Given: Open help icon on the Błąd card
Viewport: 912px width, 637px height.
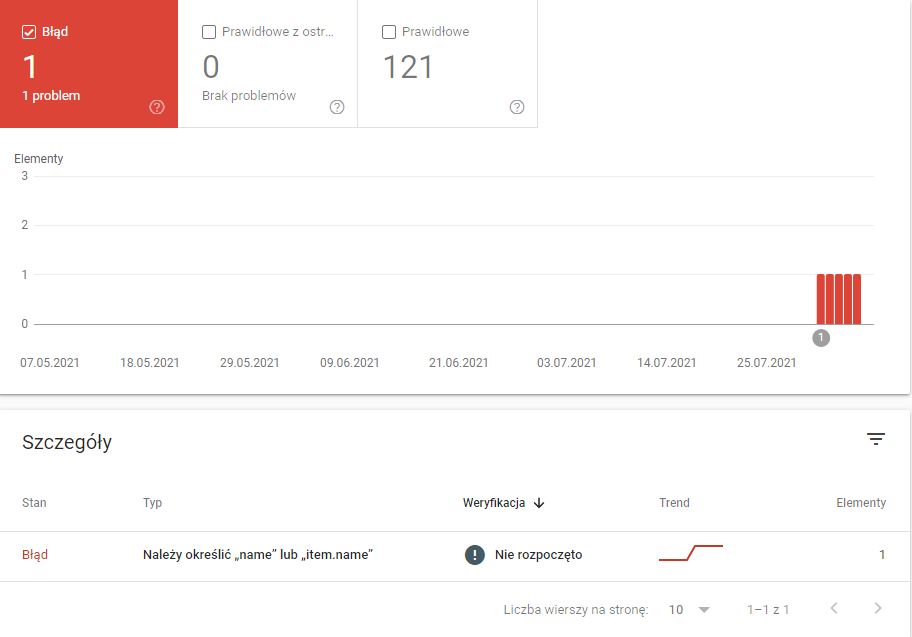Looking at the screenshot, I should [157, 107].
